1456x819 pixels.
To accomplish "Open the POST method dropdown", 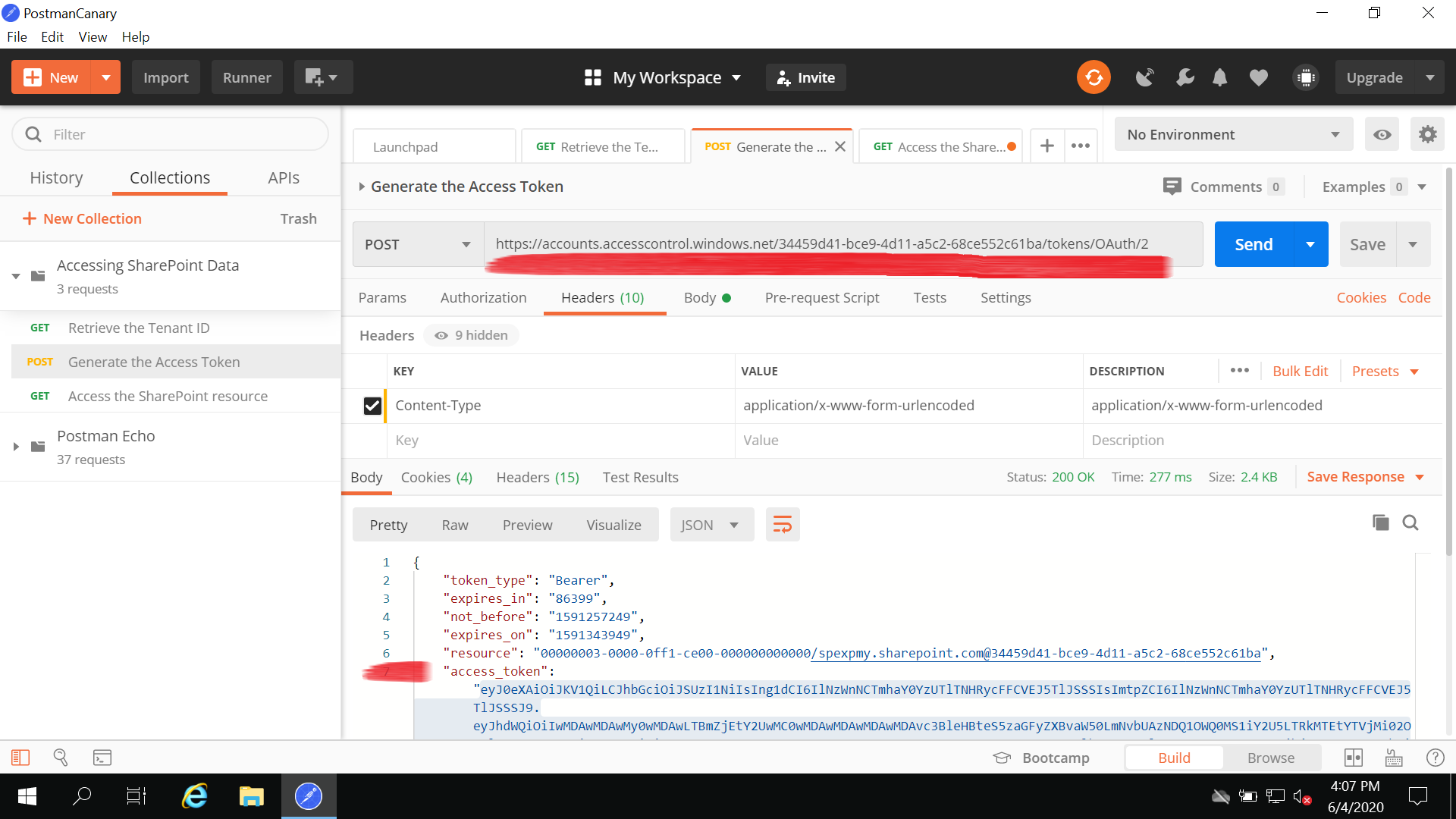I will (x=416, y=244).
